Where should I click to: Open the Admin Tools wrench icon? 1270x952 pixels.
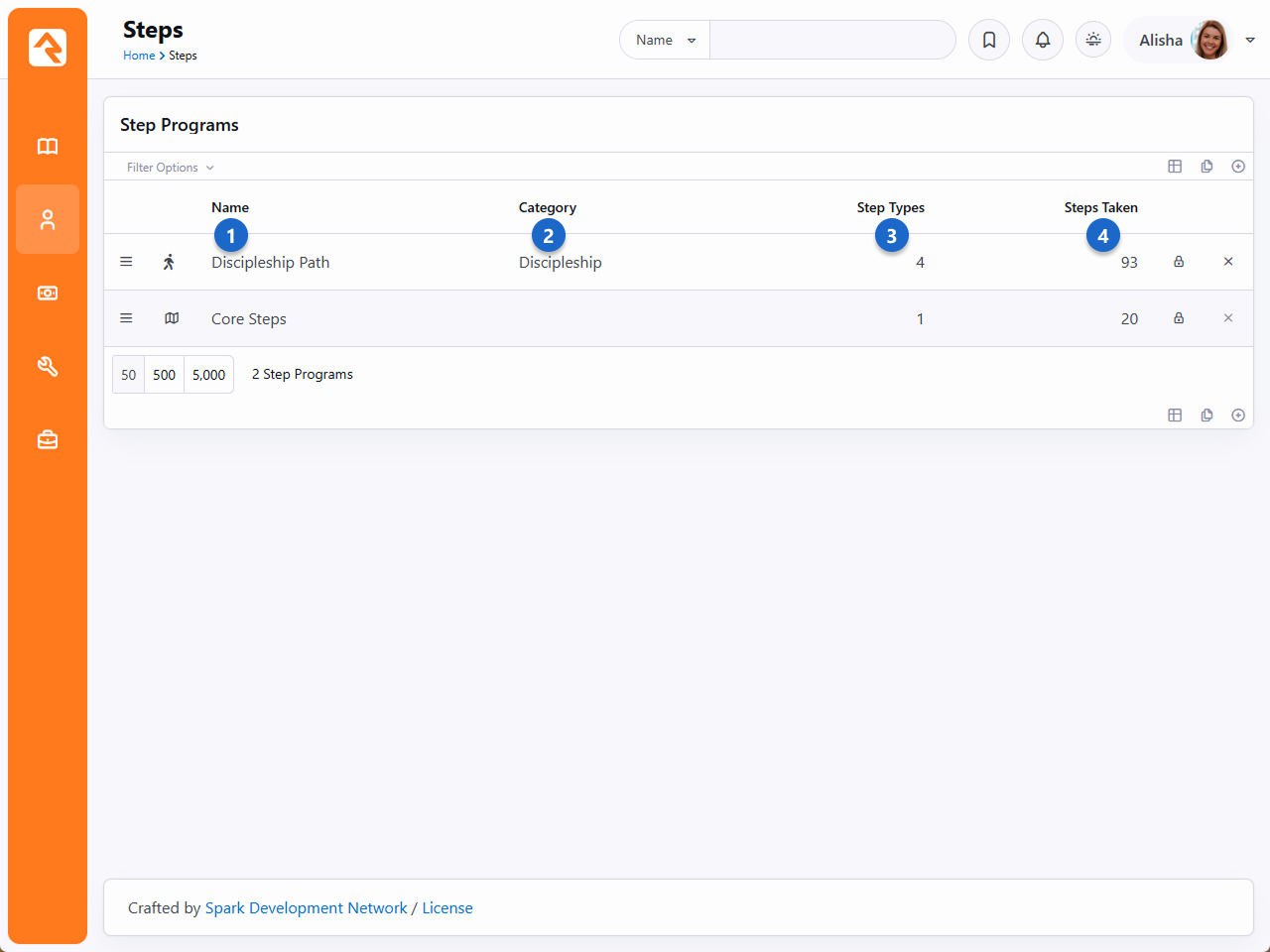[48, 367]
